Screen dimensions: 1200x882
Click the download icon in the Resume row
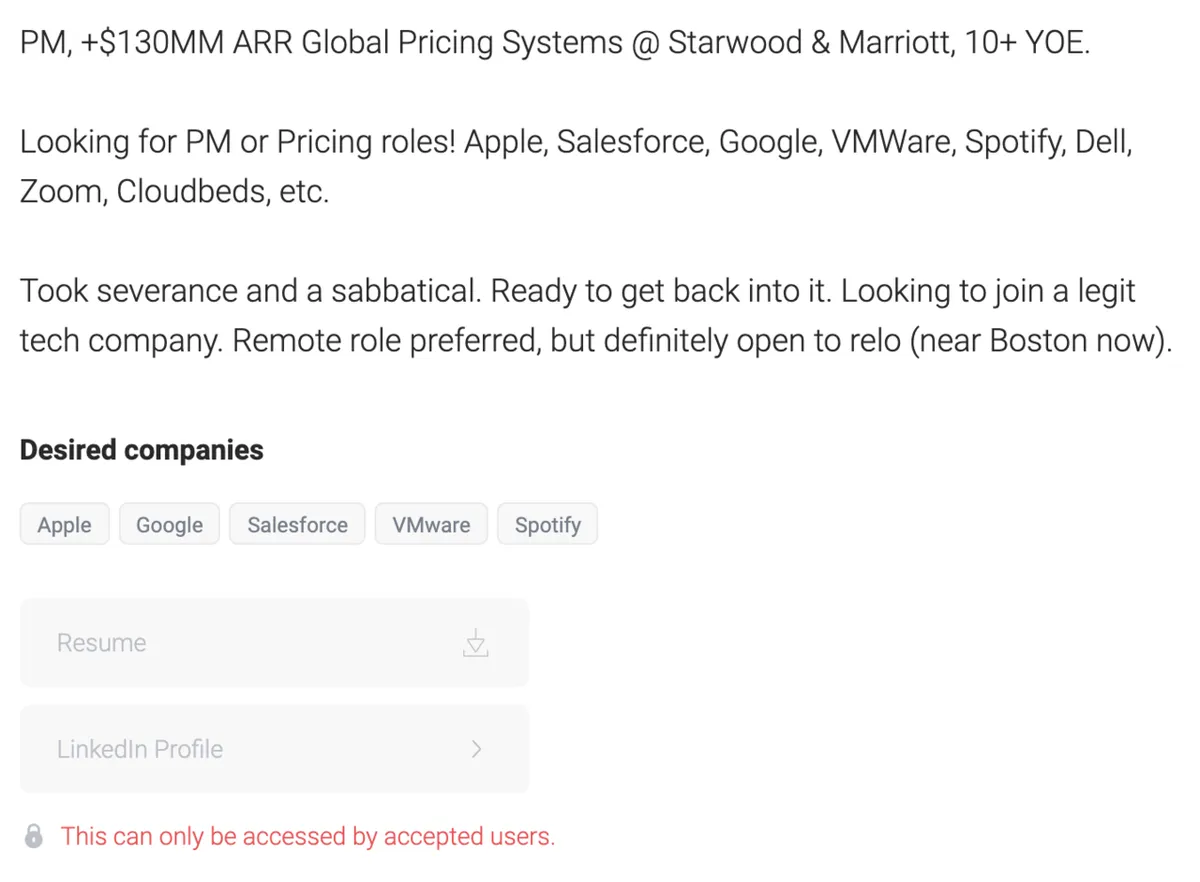click(x=476, y=643)
